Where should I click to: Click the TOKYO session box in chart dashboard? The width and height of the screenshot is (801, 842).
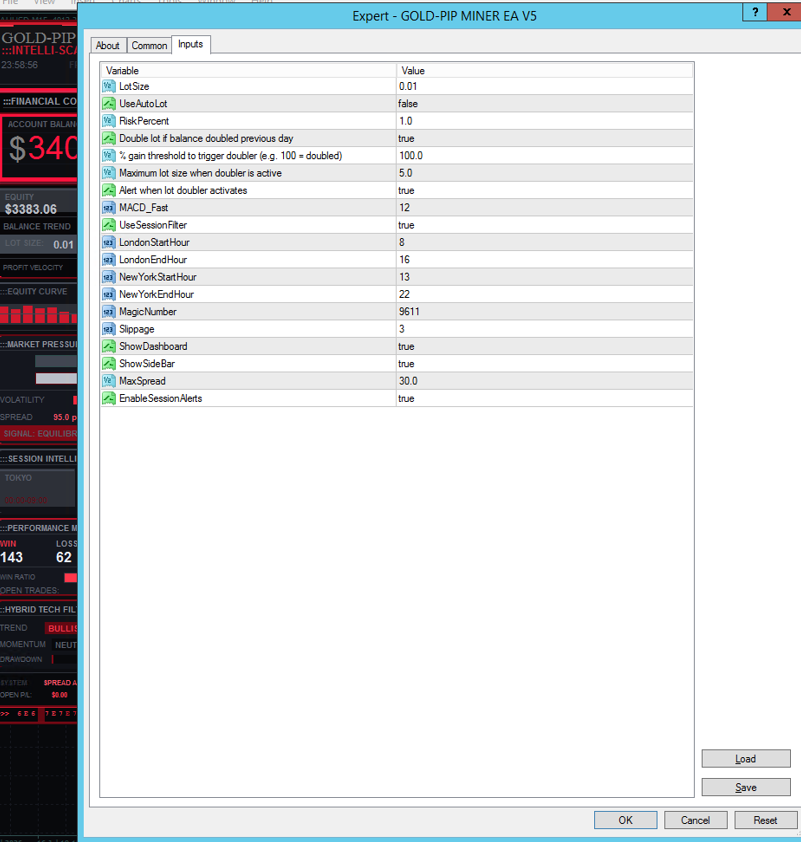tap(38, 488)
